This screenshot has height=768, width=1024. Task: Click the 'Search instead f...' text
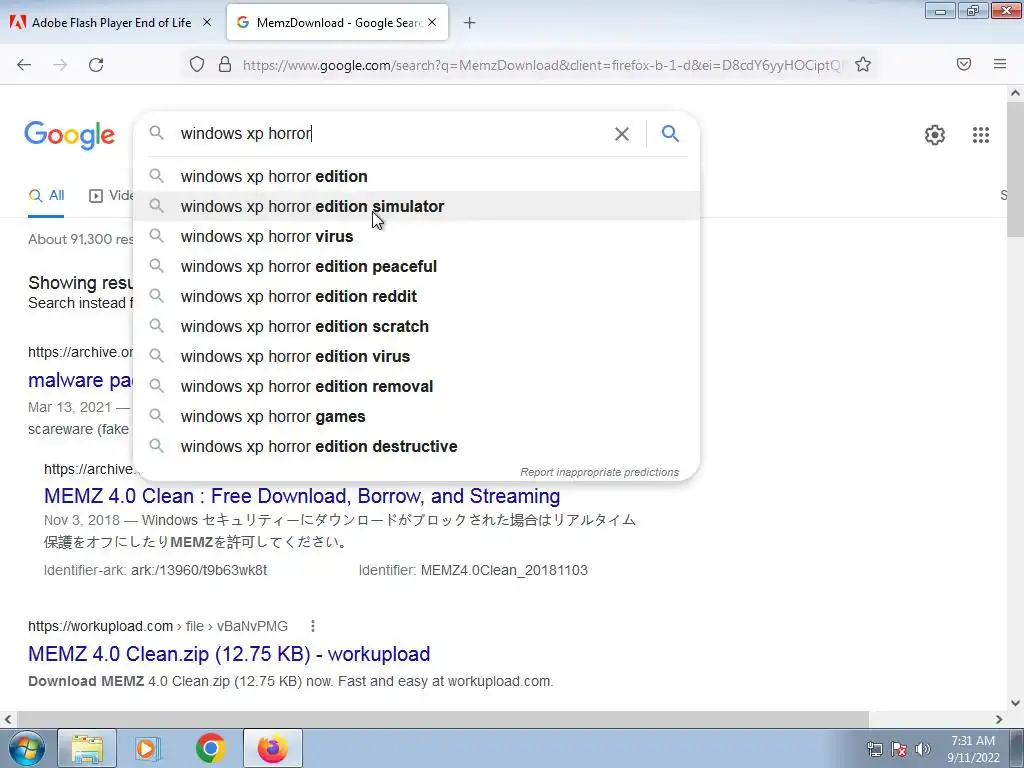tap(80, 303)
